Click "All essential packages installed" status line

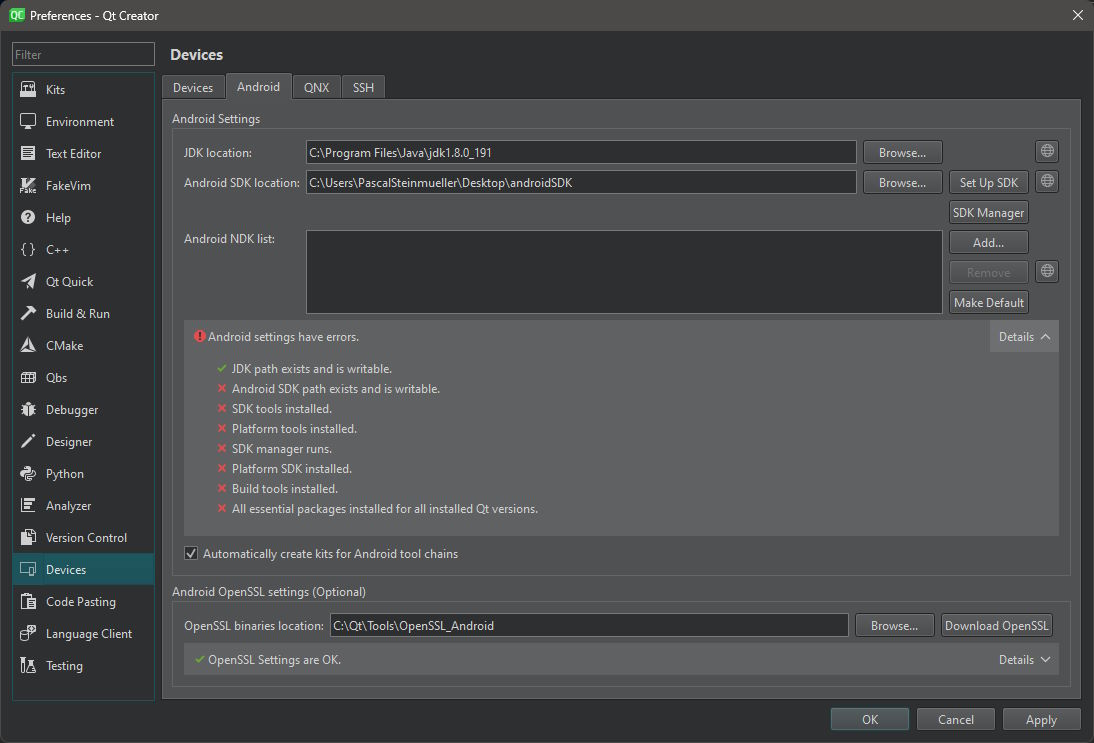coord(385,509)
